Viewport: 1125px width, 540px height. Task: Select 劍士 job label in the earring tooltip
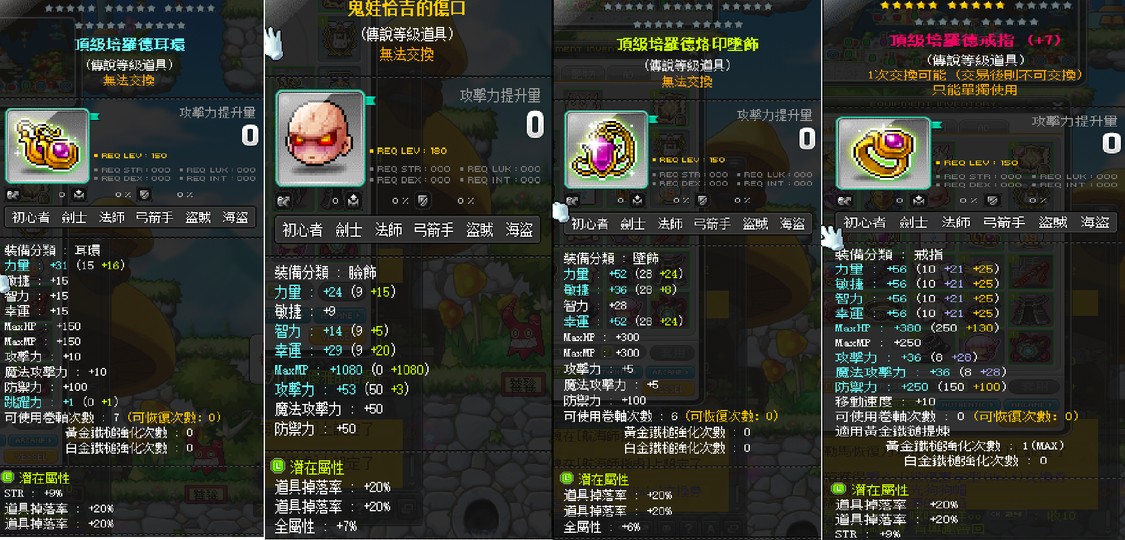73,217
